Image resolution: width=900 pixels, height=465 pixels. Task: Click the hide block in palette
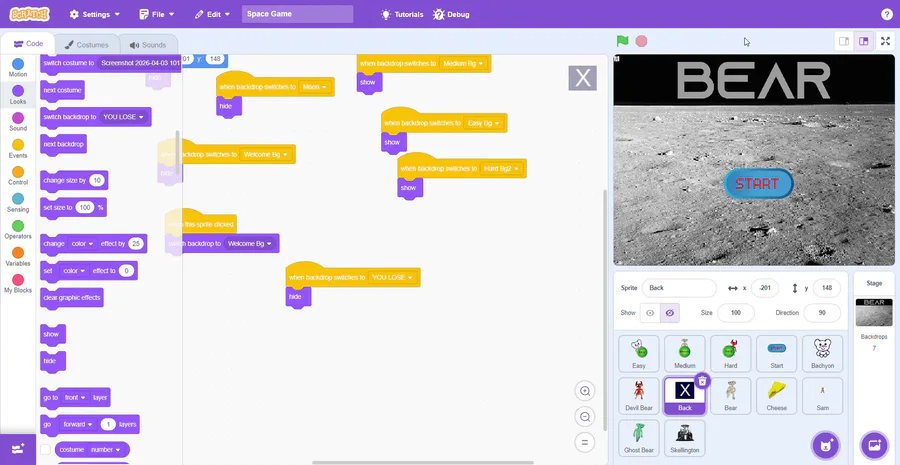pos(53,361)
